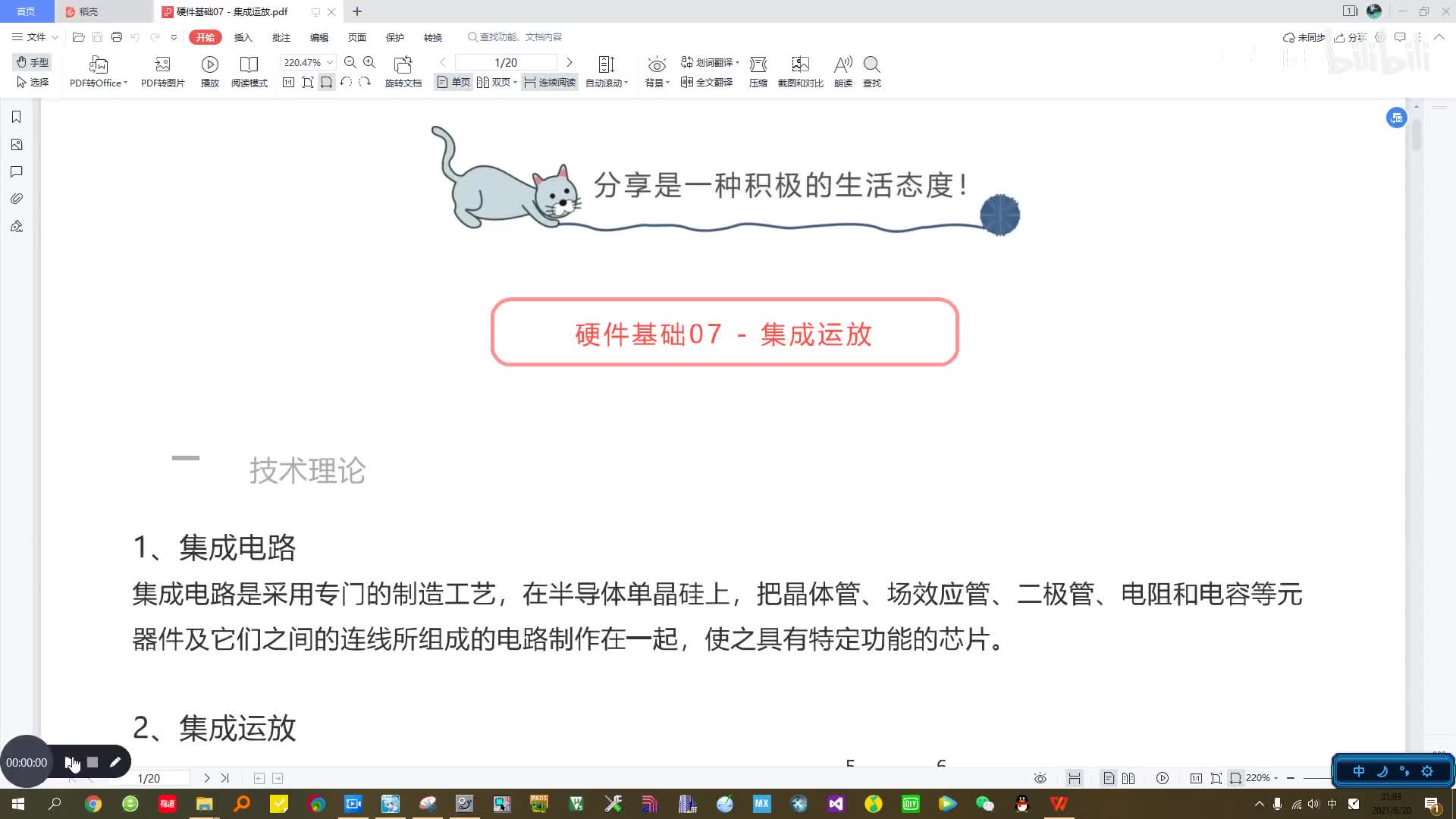Select the PDF转图片 tool
1456x819 pixels.
pos(162,71)
